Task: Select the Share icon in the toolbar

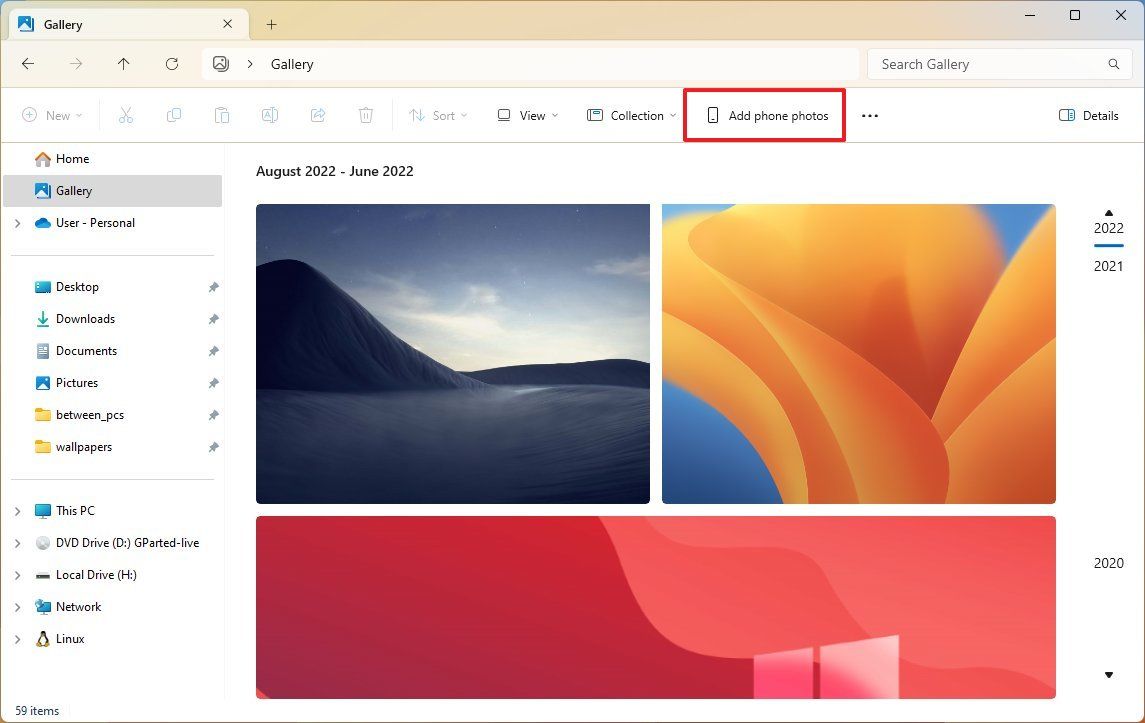Action: (317, 115)
